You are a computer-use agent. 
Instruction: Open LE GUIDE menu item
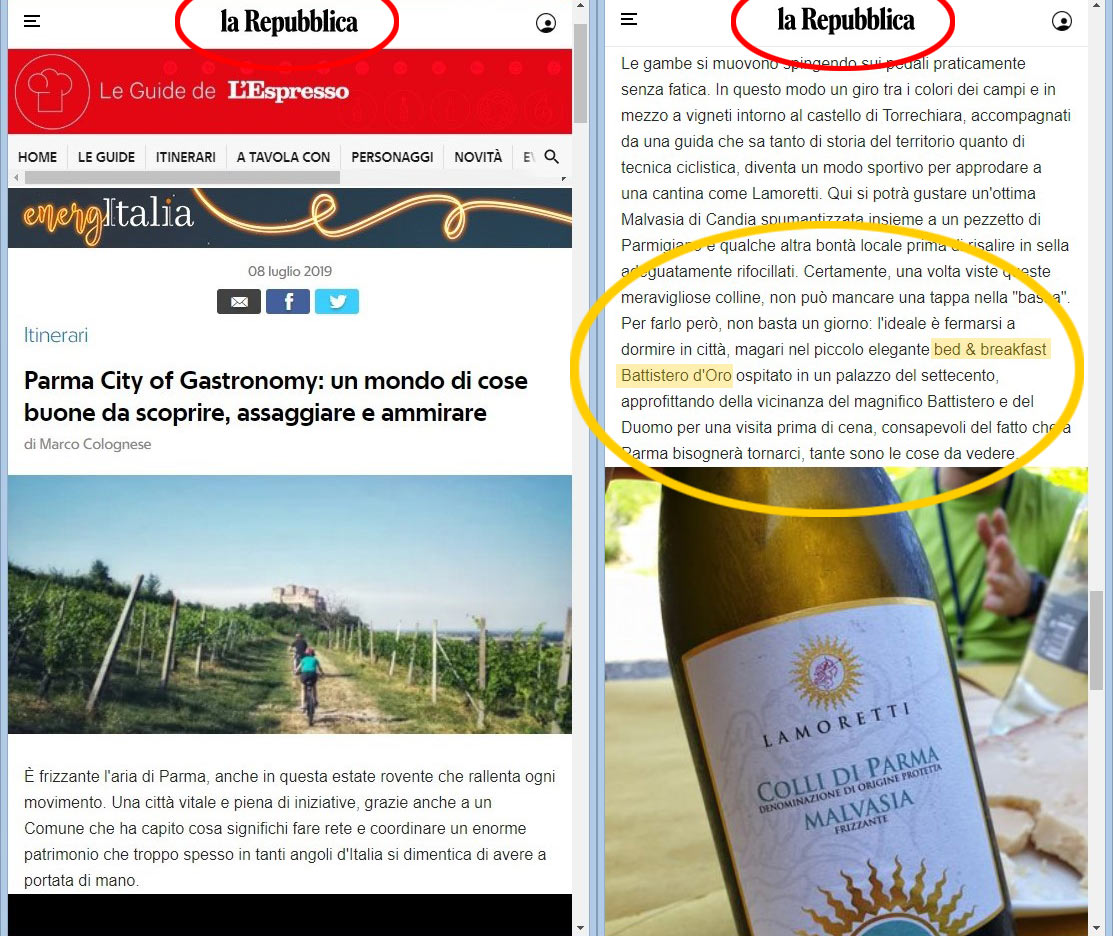(106, 157)
